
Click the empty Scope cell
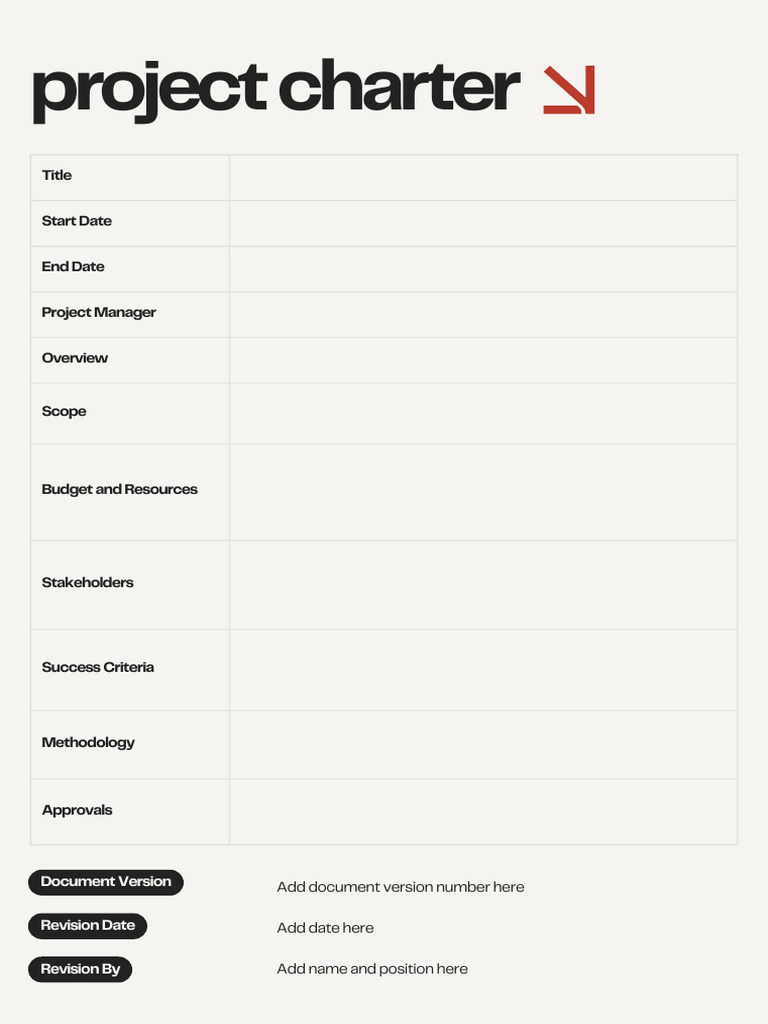pos(483,414)
